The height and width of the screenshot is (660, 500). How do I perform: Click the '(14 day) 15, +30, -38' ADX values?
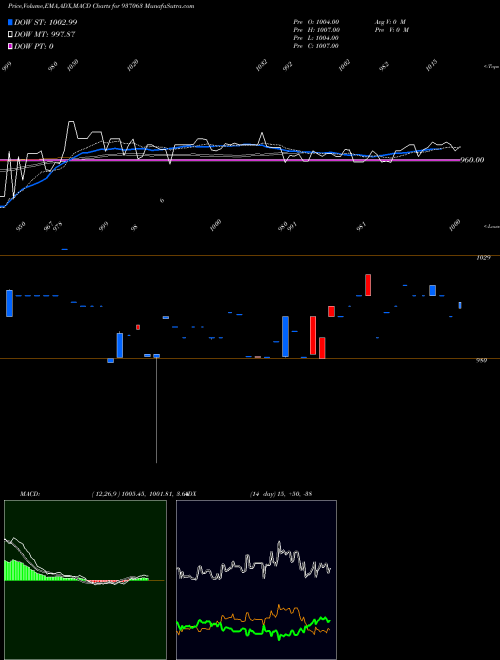pyautogui.click(x=281, y=494)
